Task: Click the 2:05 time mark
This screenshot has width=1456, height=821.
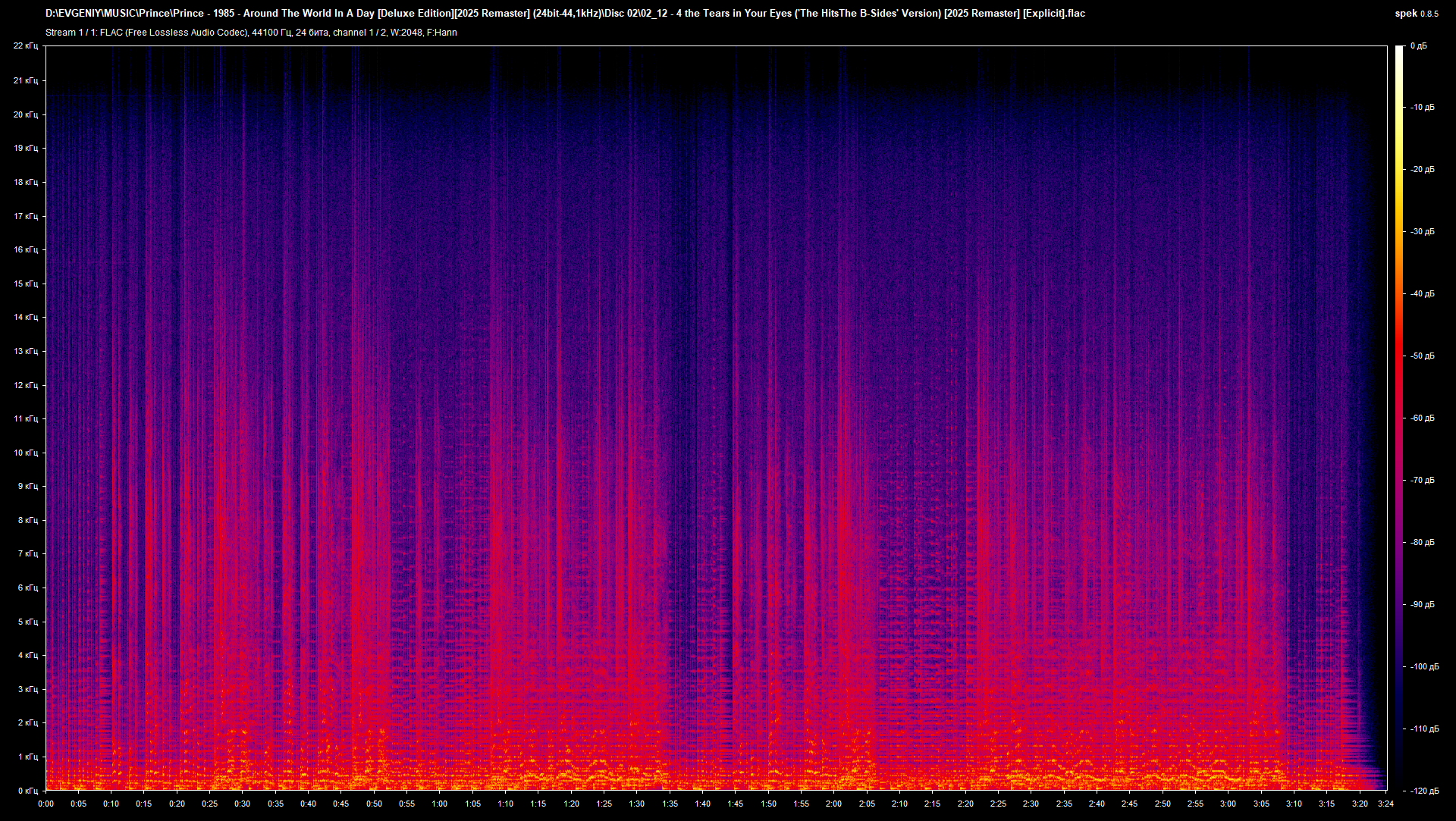Action: [x=868, y=805]
